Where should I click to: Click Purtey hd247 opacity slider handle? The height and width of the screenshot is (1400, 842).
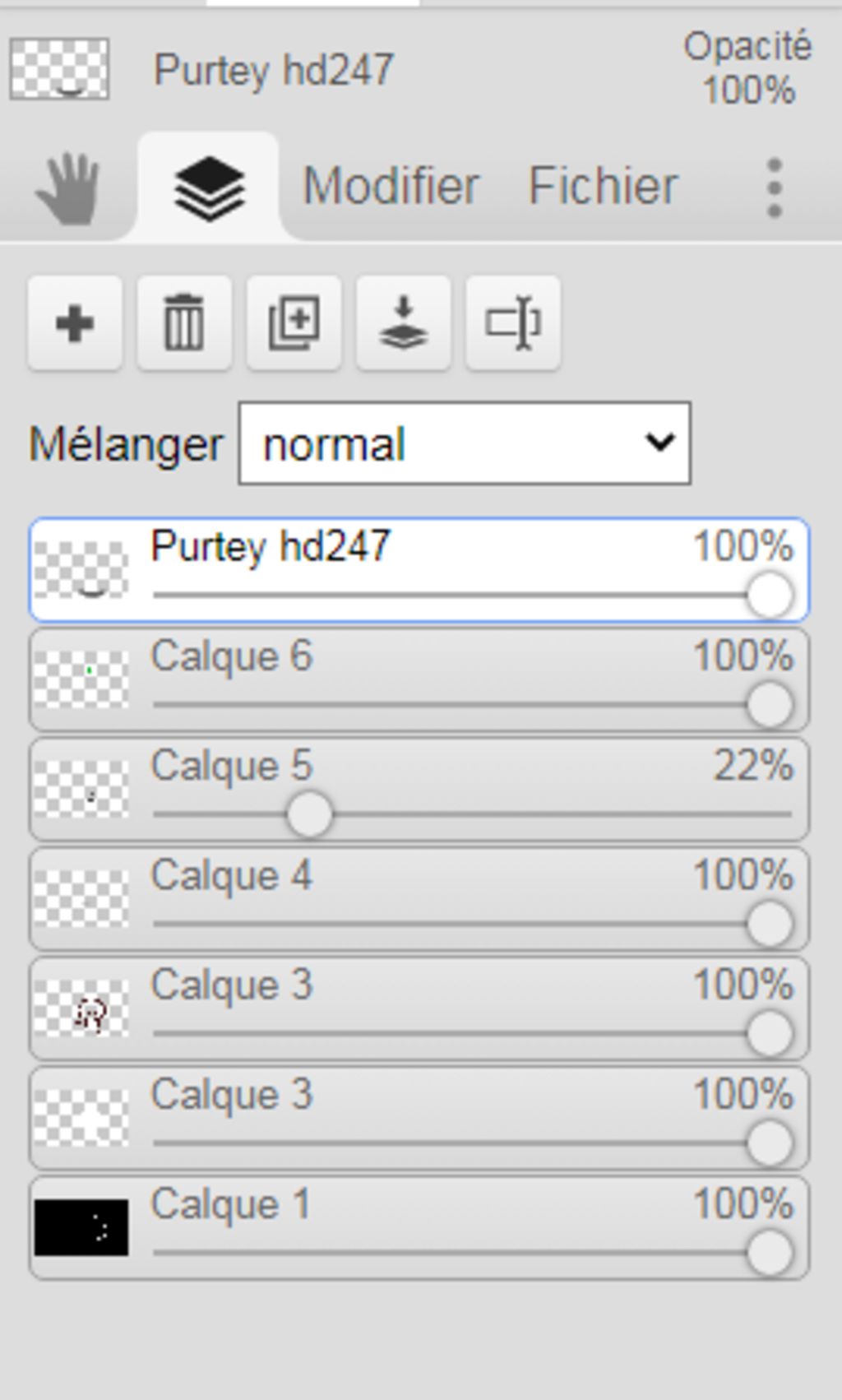(770, 595)
